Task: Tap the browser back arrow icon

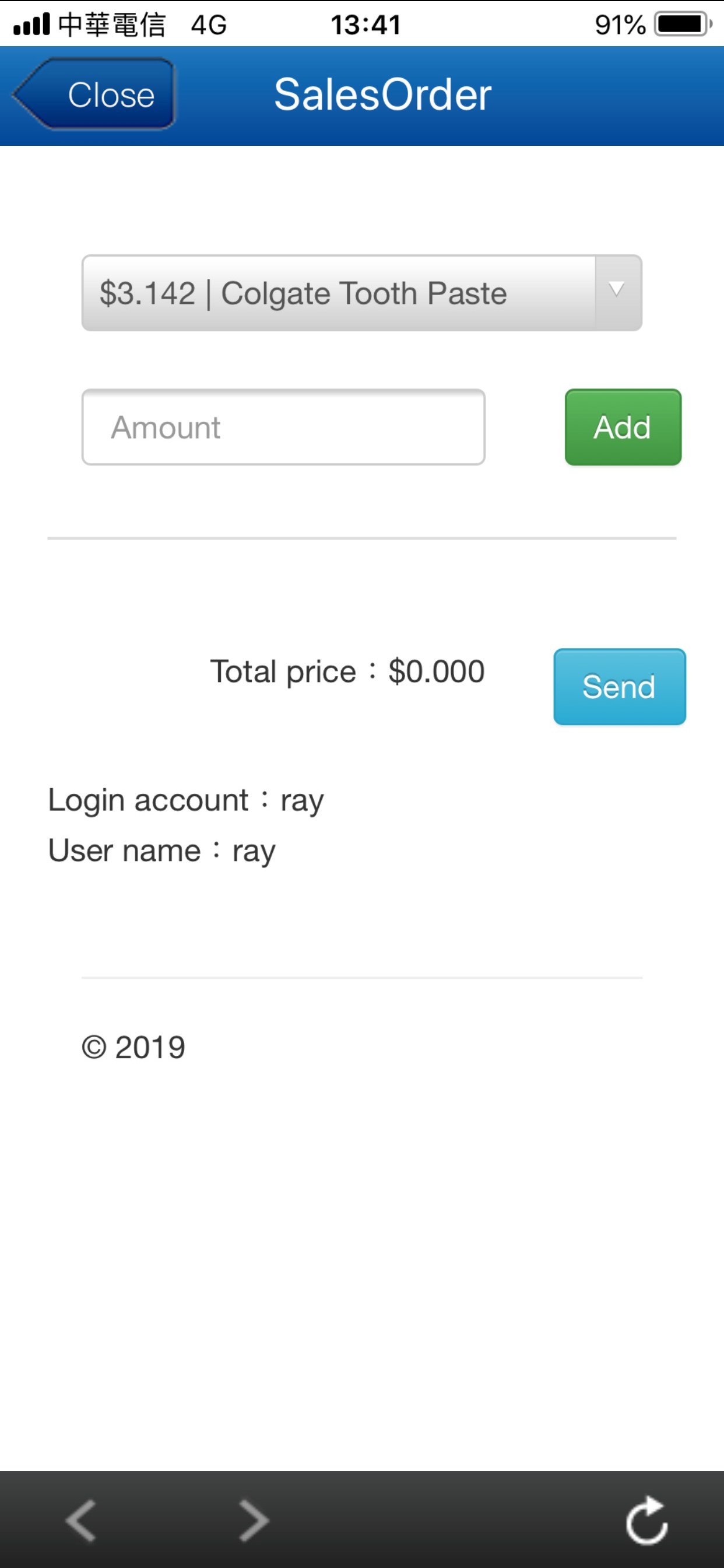Action: pyautogui.click(x=81, y=1520)
